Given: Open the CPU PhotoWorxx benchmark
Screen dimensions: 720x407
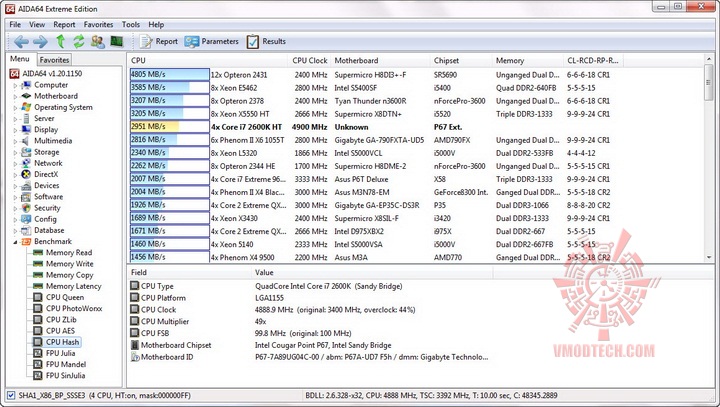Looking at the screenshot, I should [x=74, y=309].
